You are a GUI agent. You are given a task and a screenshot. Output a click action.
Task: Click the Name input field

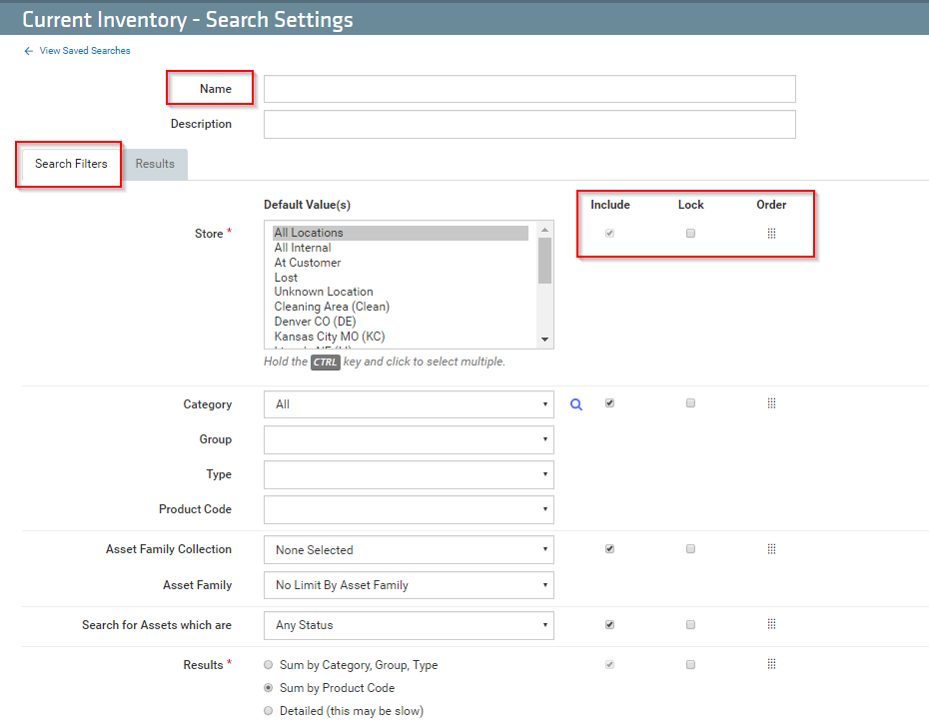click(530, 89)
